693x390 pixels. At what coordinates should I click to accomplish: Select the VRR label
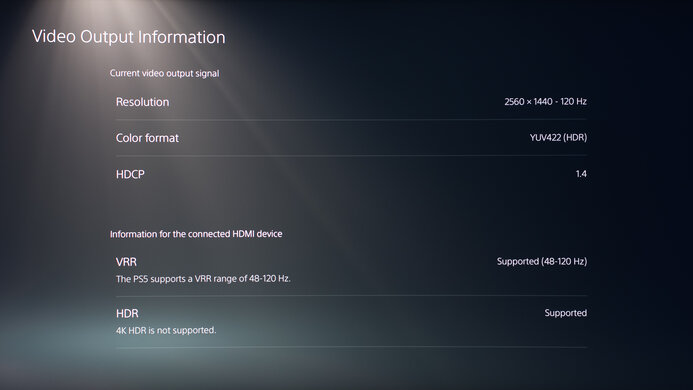pos(126,262)
